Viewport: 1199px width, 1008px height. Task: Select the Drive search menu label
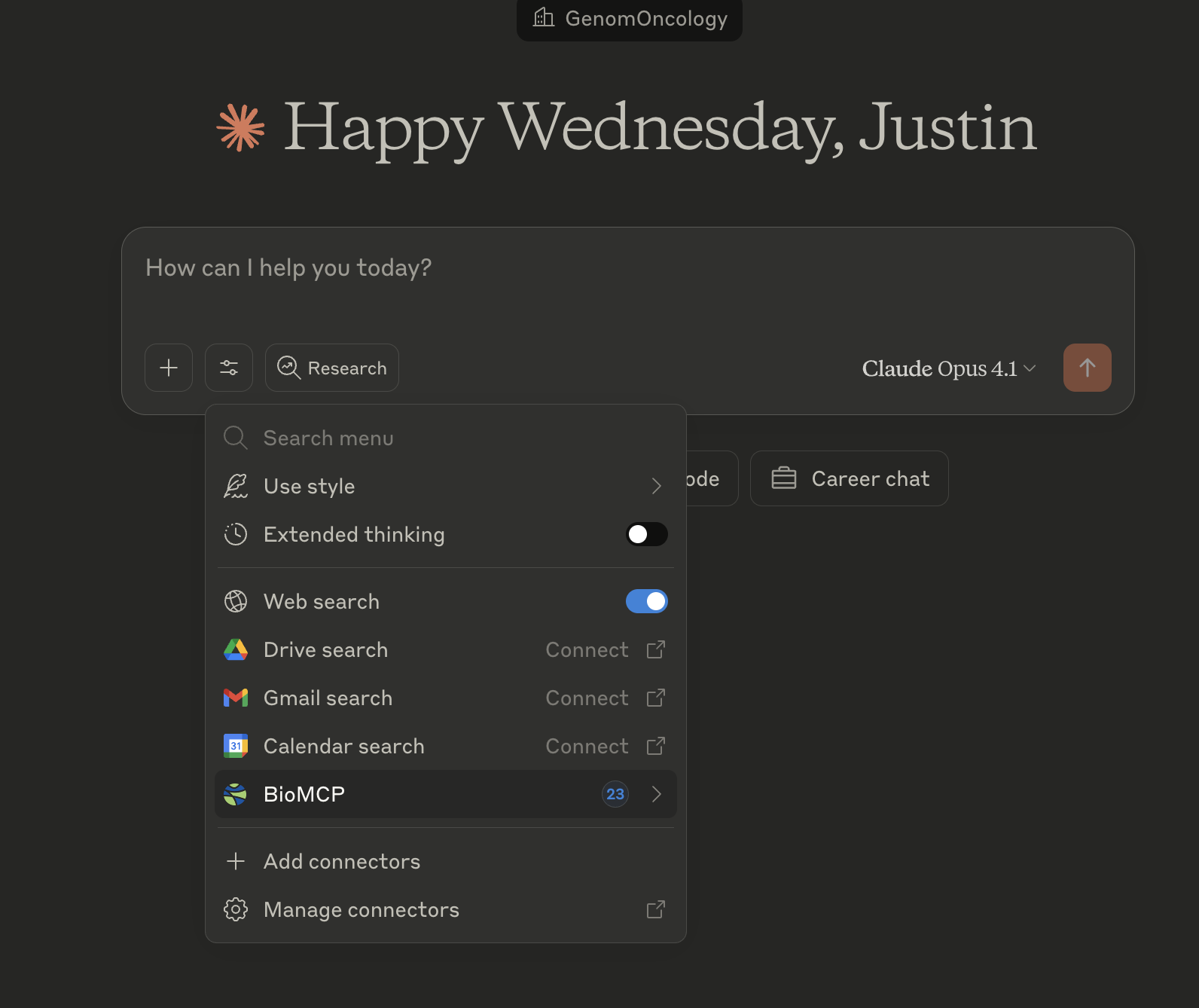pyautogui.click(x=325, y=649)
